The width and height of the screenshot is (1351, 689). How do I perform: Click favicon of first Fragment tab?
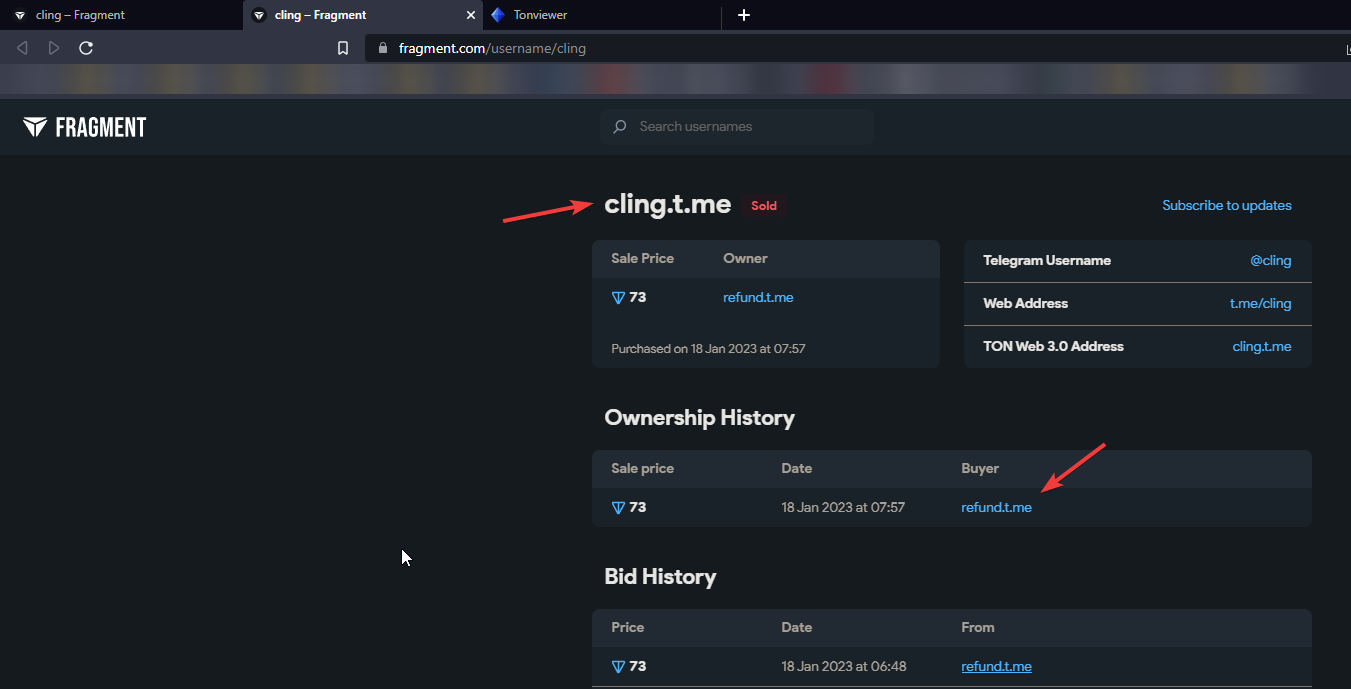[20, 15]
